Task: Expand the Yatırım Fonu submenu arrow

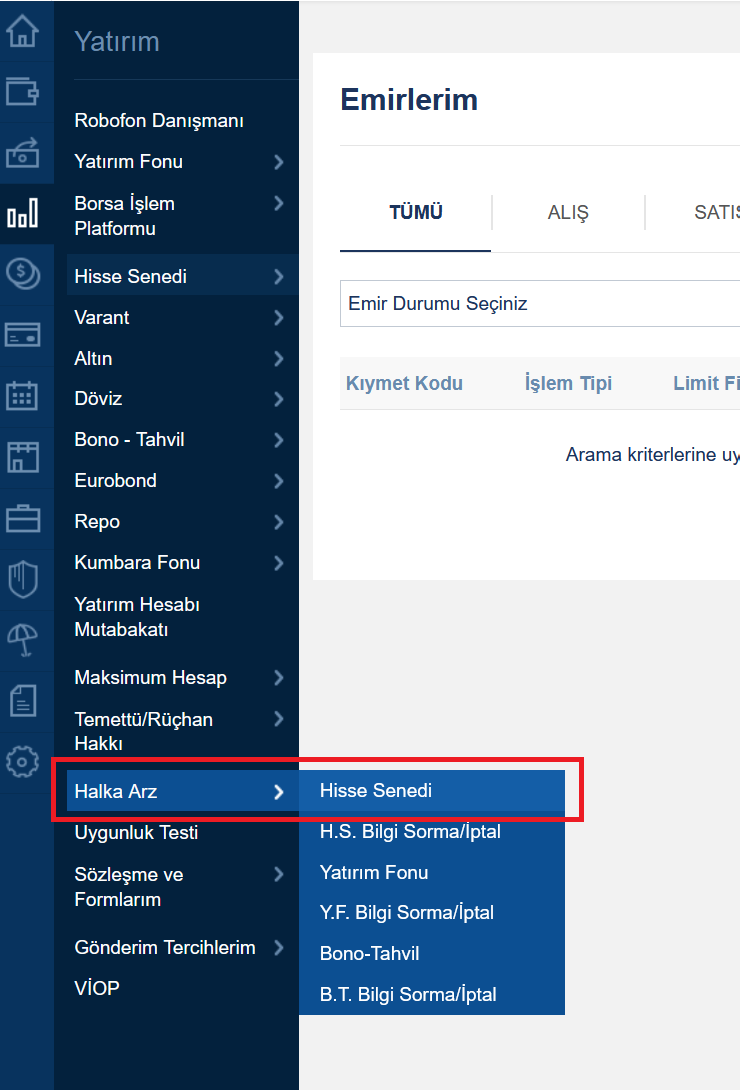Action: 278,162
